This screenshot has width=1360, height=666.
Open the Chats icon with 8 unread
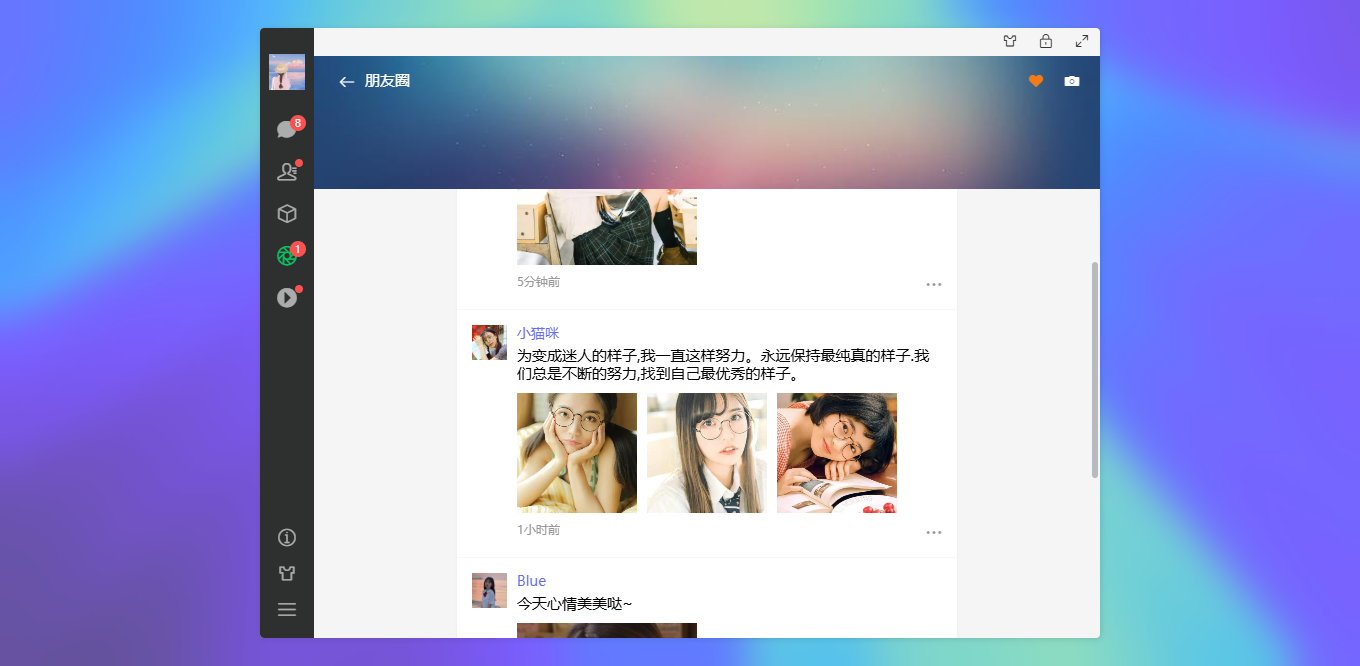pyautogui.click(x=287, y=128)
